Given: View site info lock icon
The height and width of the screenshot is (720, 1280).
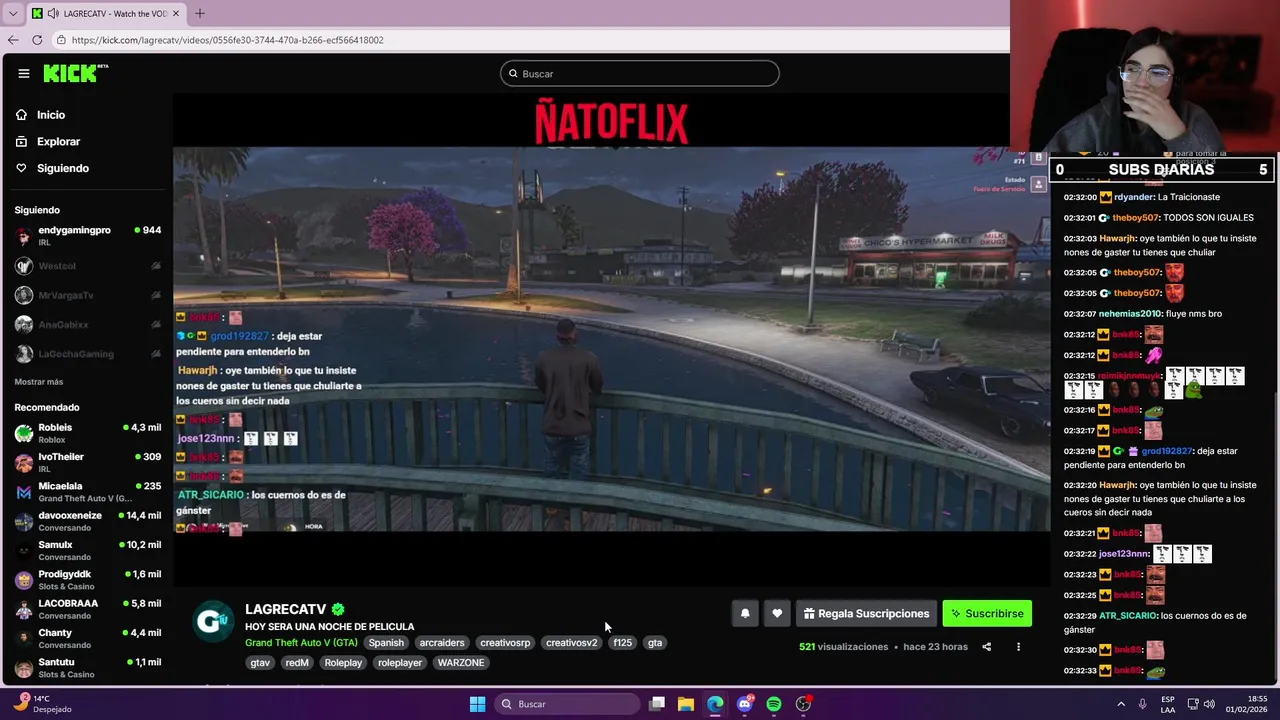Looking at the screenshot, I should click(x=61, y=40).
